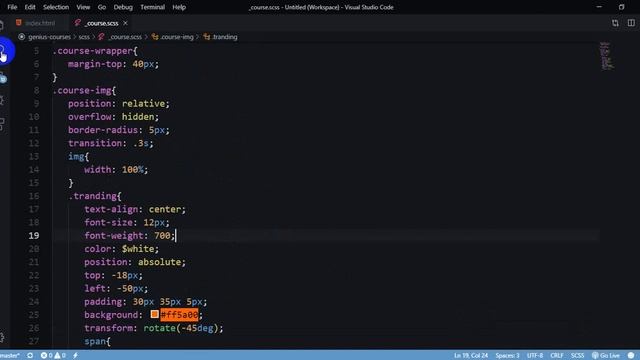Viewport: 640px width, 360px height.
Task: Click 'transition: .3s;' line
Action: (x=111, y=143)
